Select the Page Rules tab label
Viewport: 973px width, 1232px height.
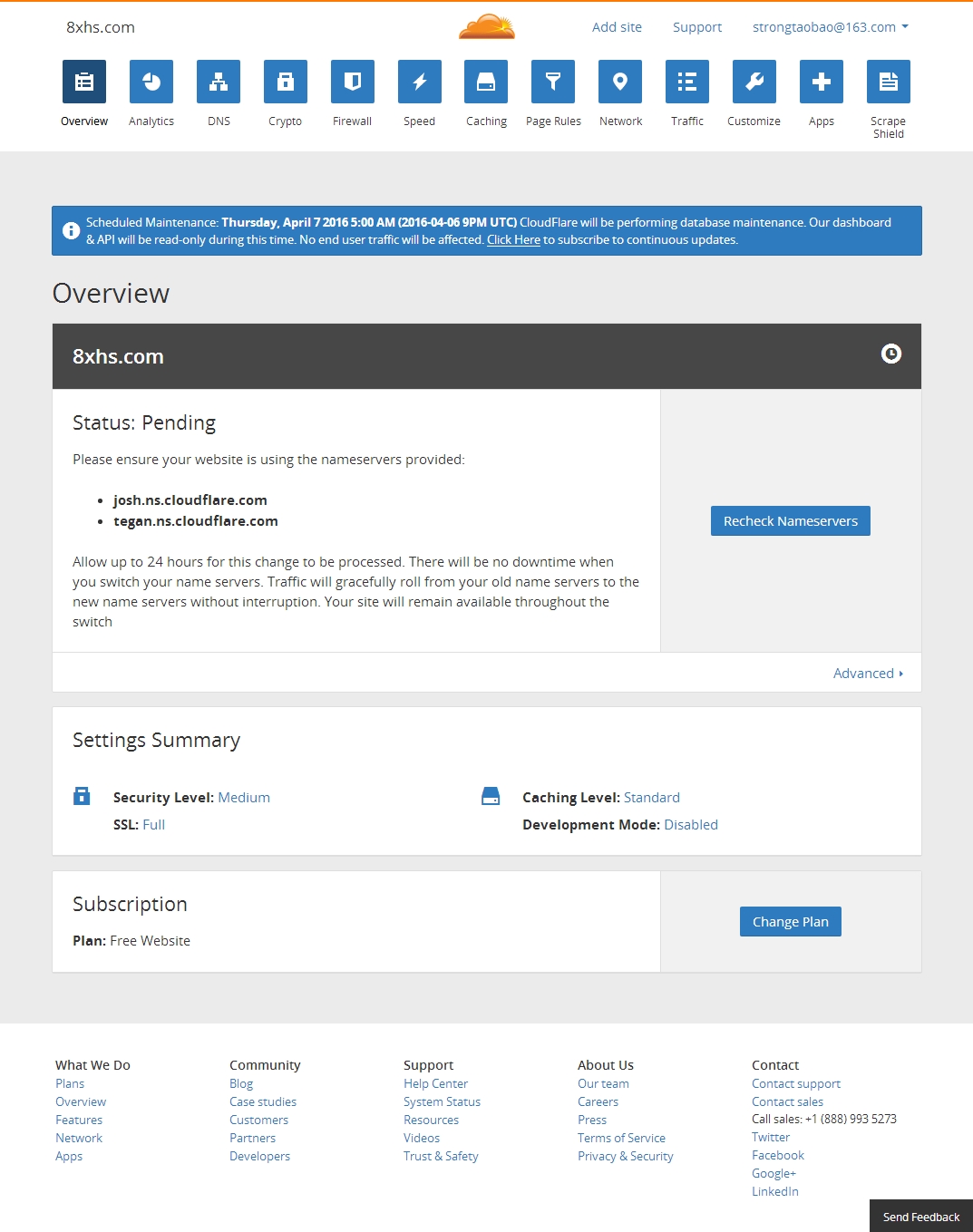[553, 121]
